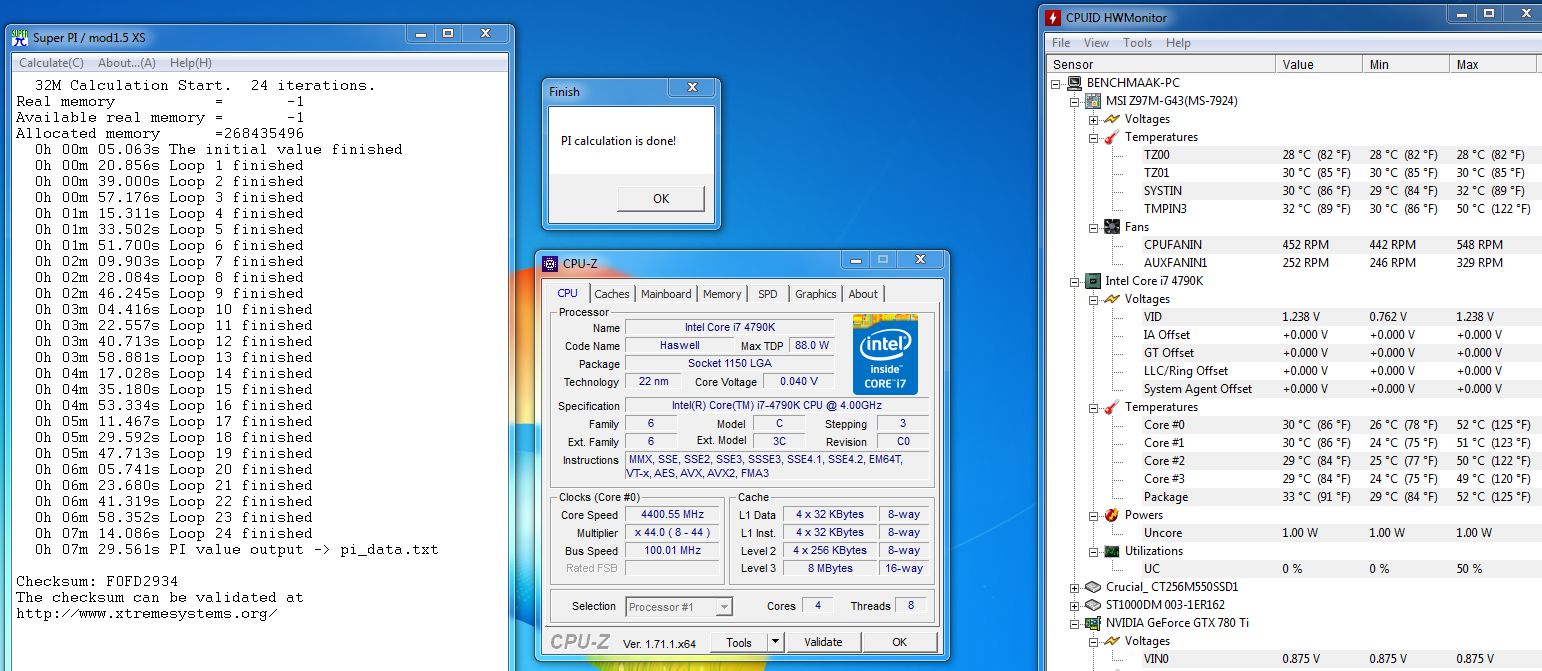
Task: Open the Help menu in HWMonitor
Action: coord(1178,43)
